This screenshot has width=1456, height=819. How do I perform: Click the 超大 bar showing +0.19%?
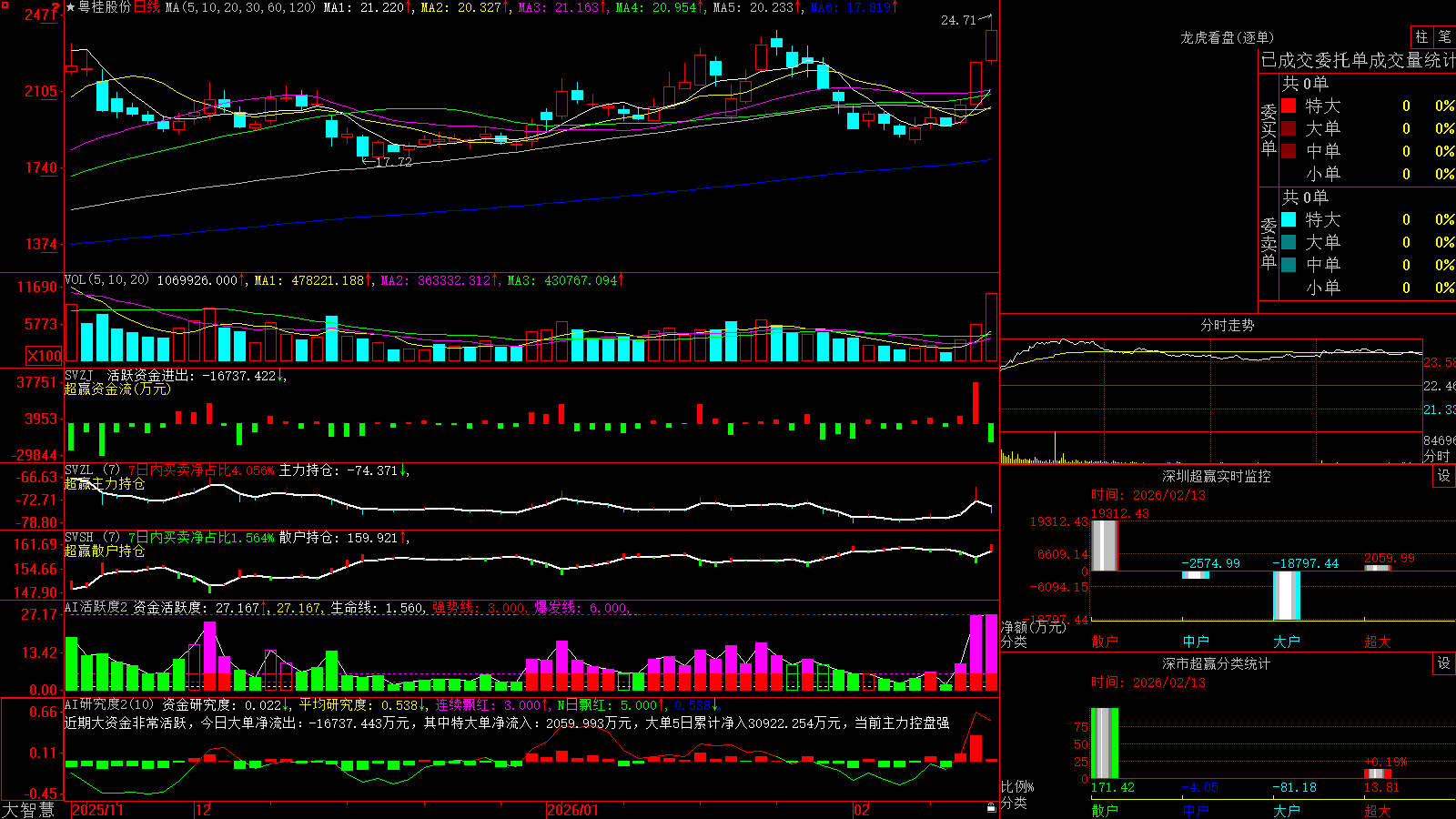click(1378, 773)
